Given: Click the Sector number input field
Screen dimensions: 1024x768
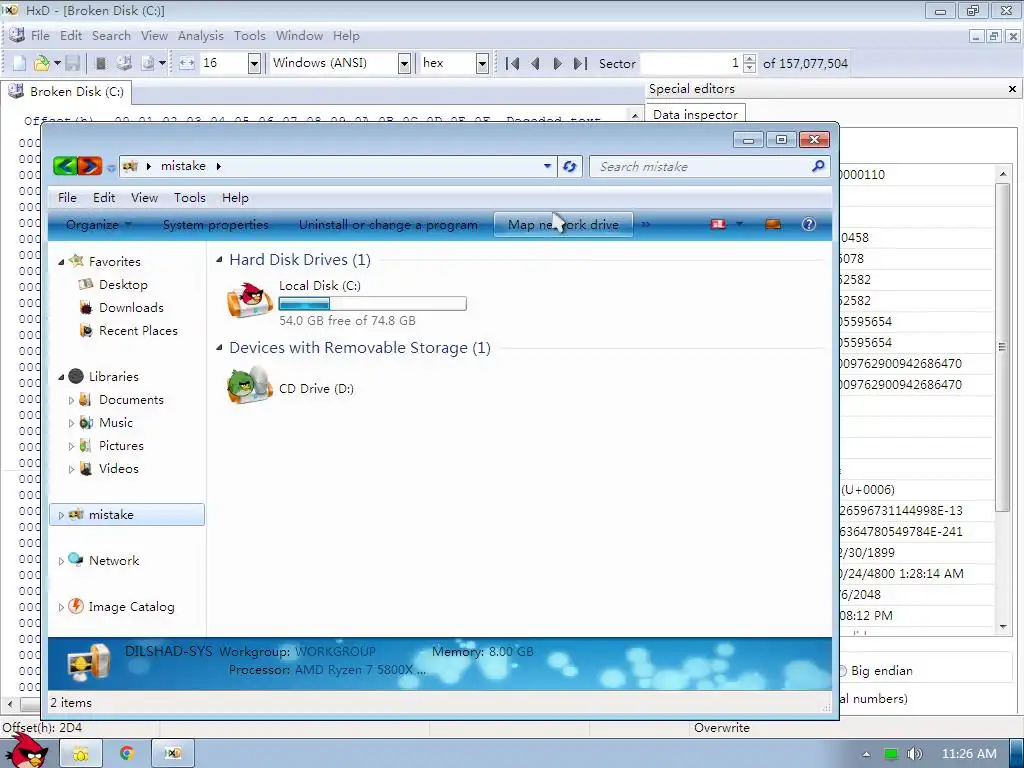Looking at the screenshot, I should [x=692, y=63].
